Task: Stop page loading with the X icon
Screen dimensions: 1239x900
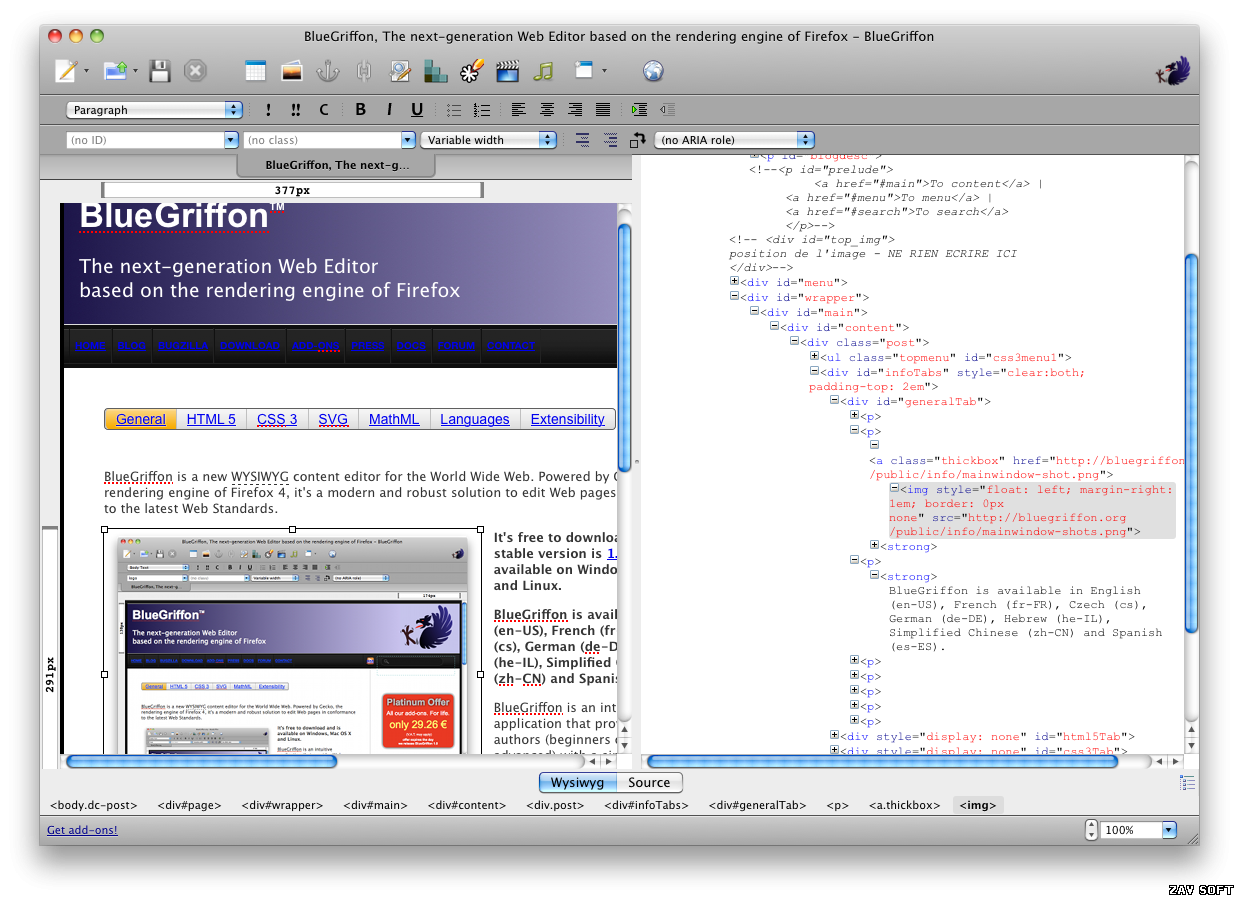Action: click(195, 71)
